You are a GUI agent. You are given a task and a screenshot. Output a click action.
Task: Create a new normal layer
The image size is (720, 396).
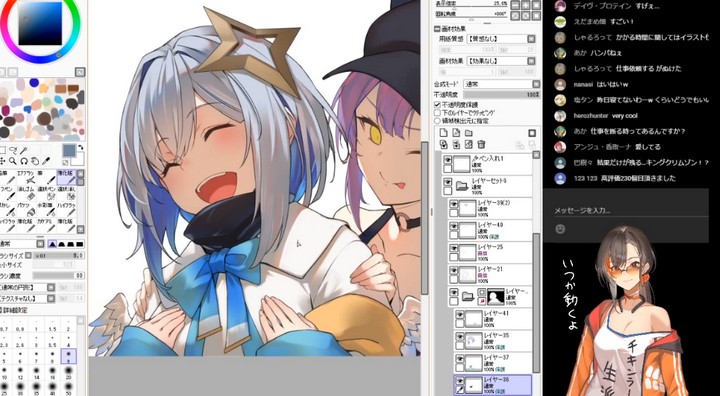[x=444, y=133]
